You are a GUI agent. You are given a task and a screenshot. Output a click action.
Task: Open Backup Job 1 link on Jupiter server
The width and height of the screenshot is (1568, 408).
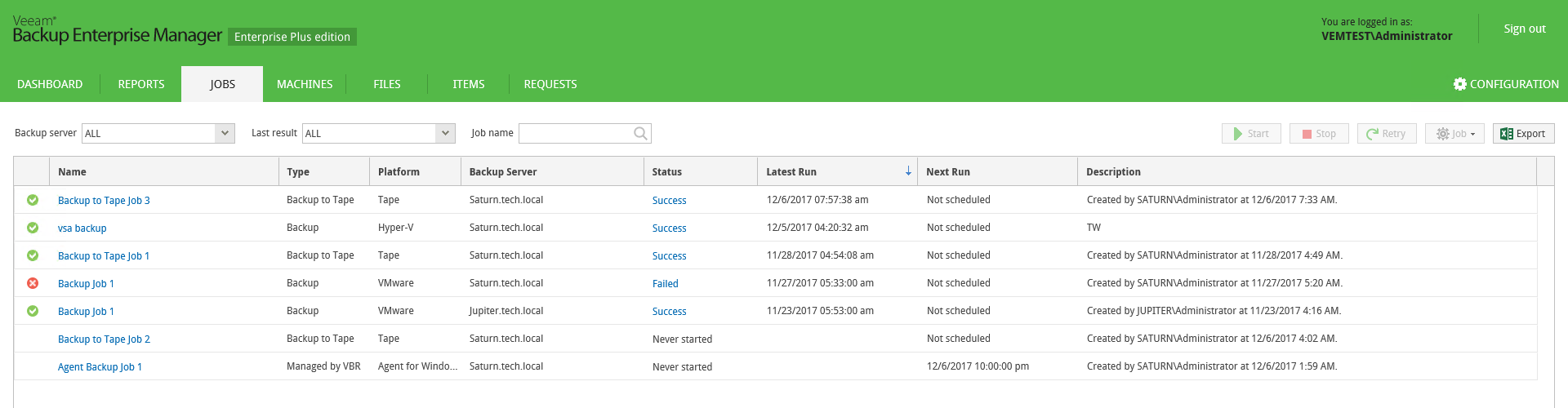pos(86,312)
